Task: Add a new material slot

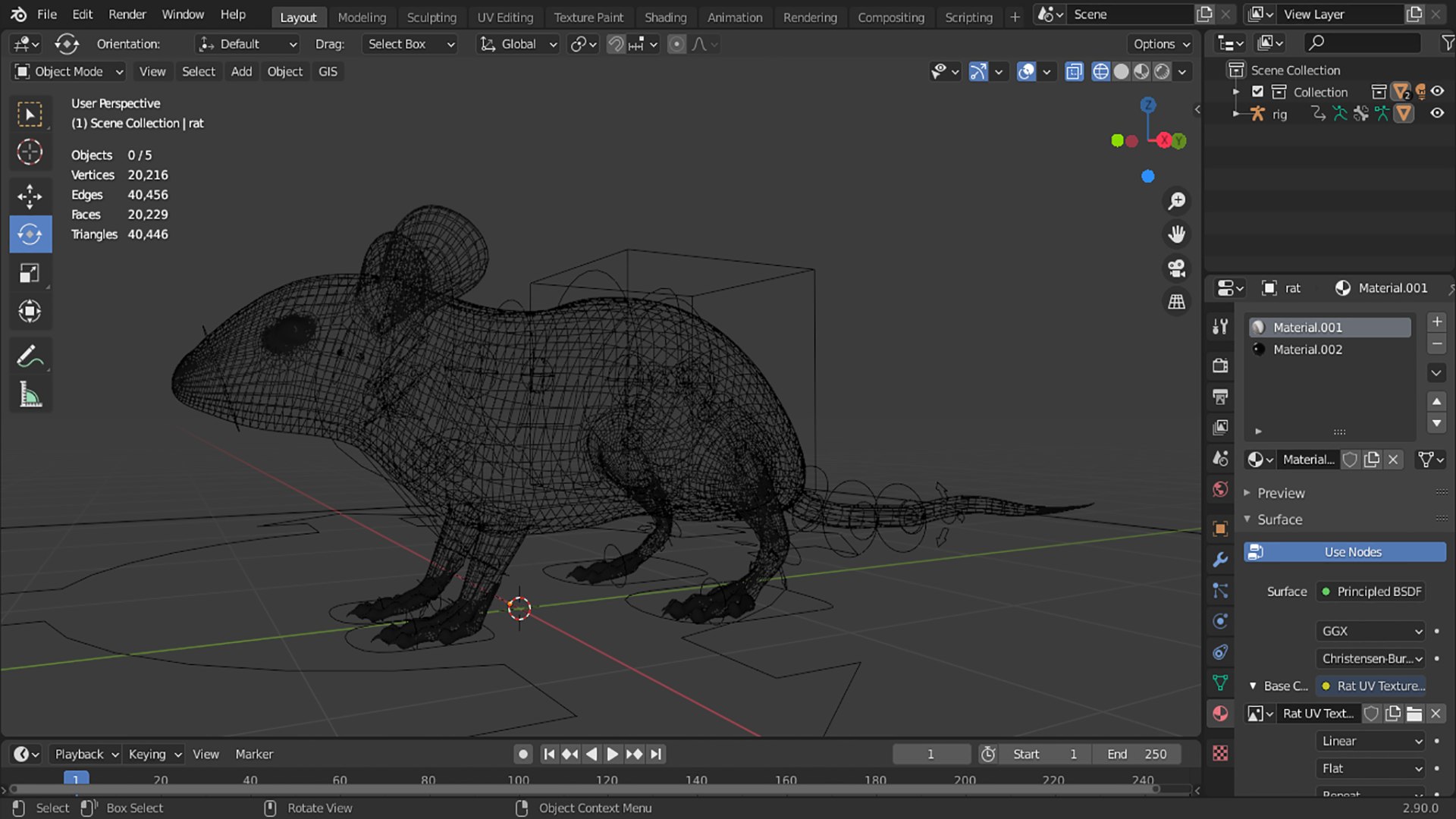Action: point(1436,322)
